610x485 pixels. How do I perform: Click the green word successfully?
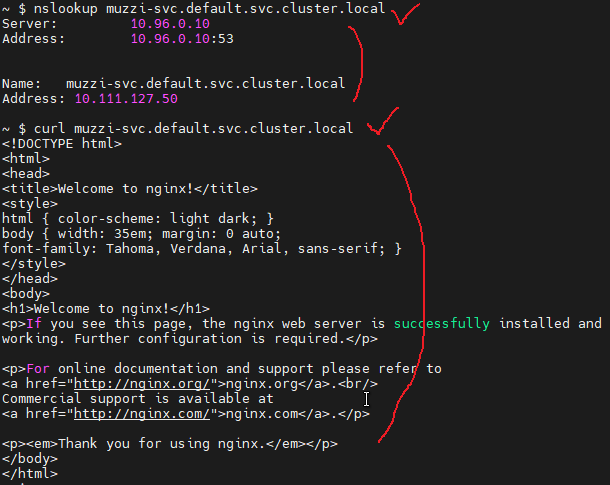(442, 324)
